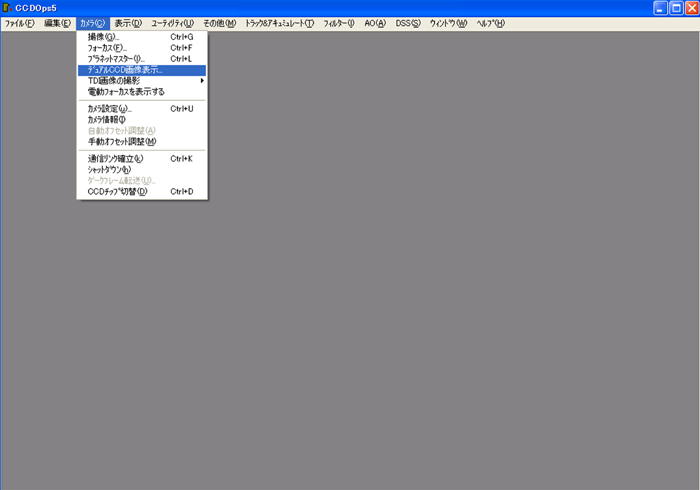This screenshot has height=490, width=700.
Task: Open the DSS menu
Action: point(408,23)
